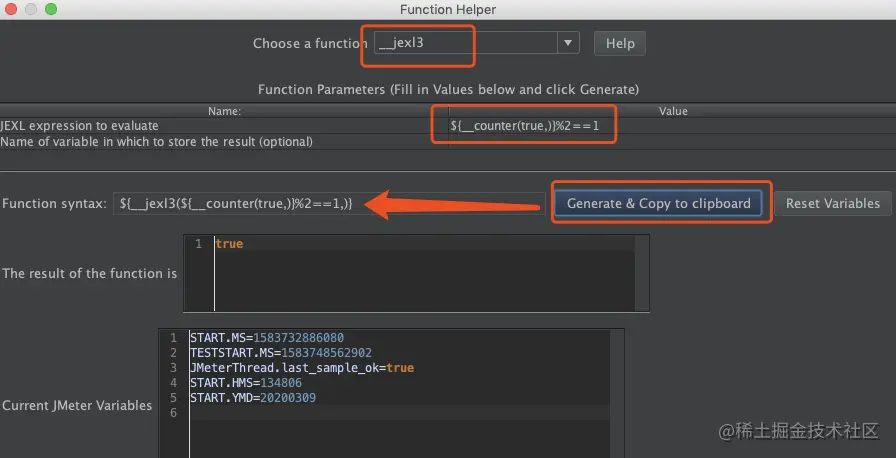Click the START.MS=1583732886080 line
This screenshot has height=458, width=896.
[267, 338]
